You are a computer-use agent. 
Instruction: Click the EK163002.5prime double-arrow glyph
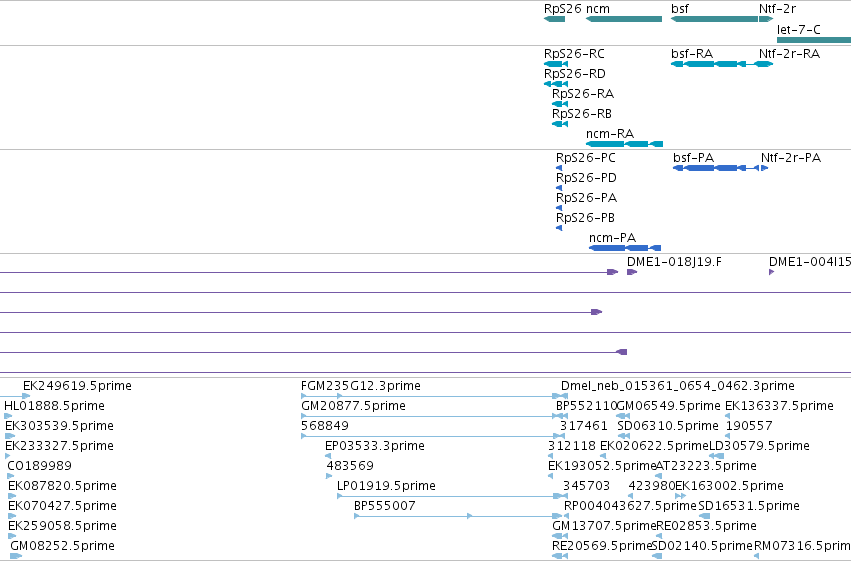tap(681, 496)
